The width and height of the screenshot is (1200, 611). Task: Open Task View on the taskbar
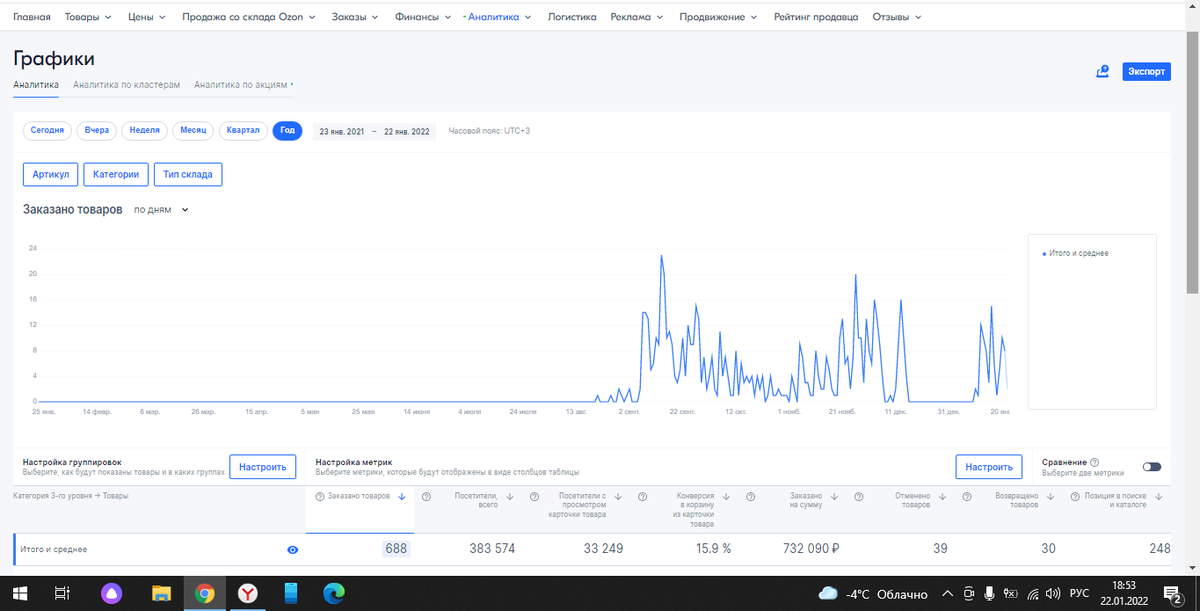(61, 593)
